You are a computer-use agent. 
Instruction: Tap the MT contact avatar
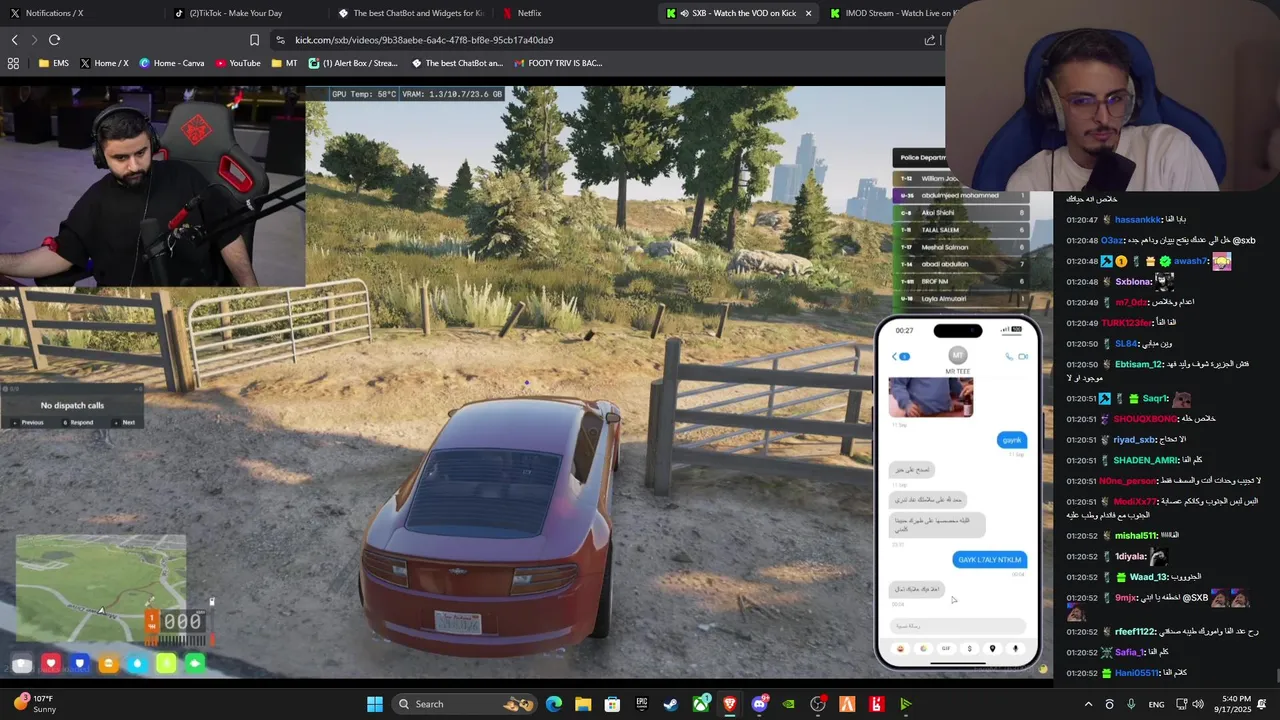pos(958,355)
